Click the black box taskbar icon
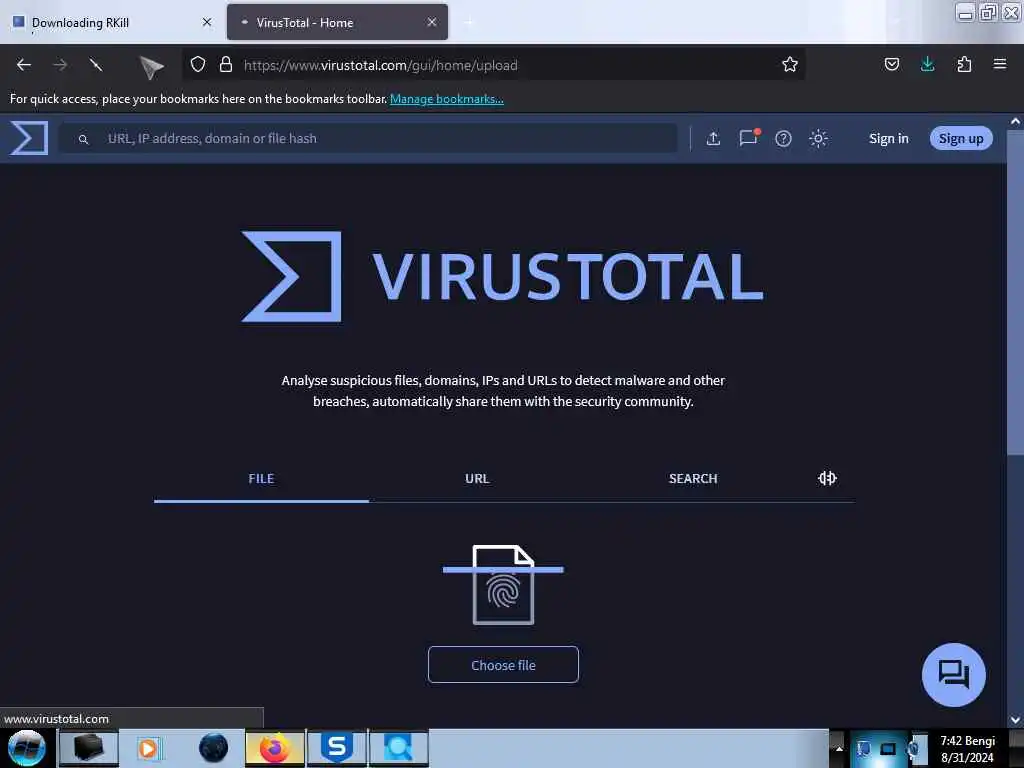Image resolution: width=1024 pixels, height=768 pixels. 89,748
